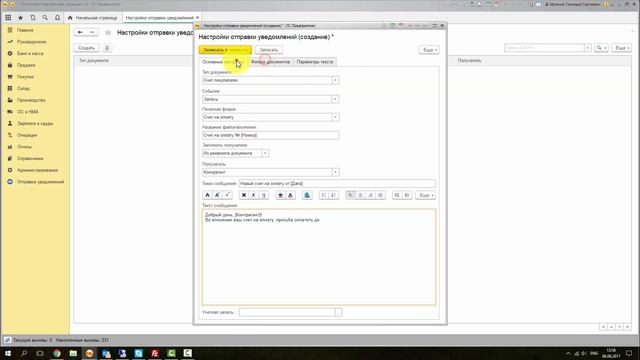Expand Печатная форма dropdown
640x360 pixels.
[335, 117]
